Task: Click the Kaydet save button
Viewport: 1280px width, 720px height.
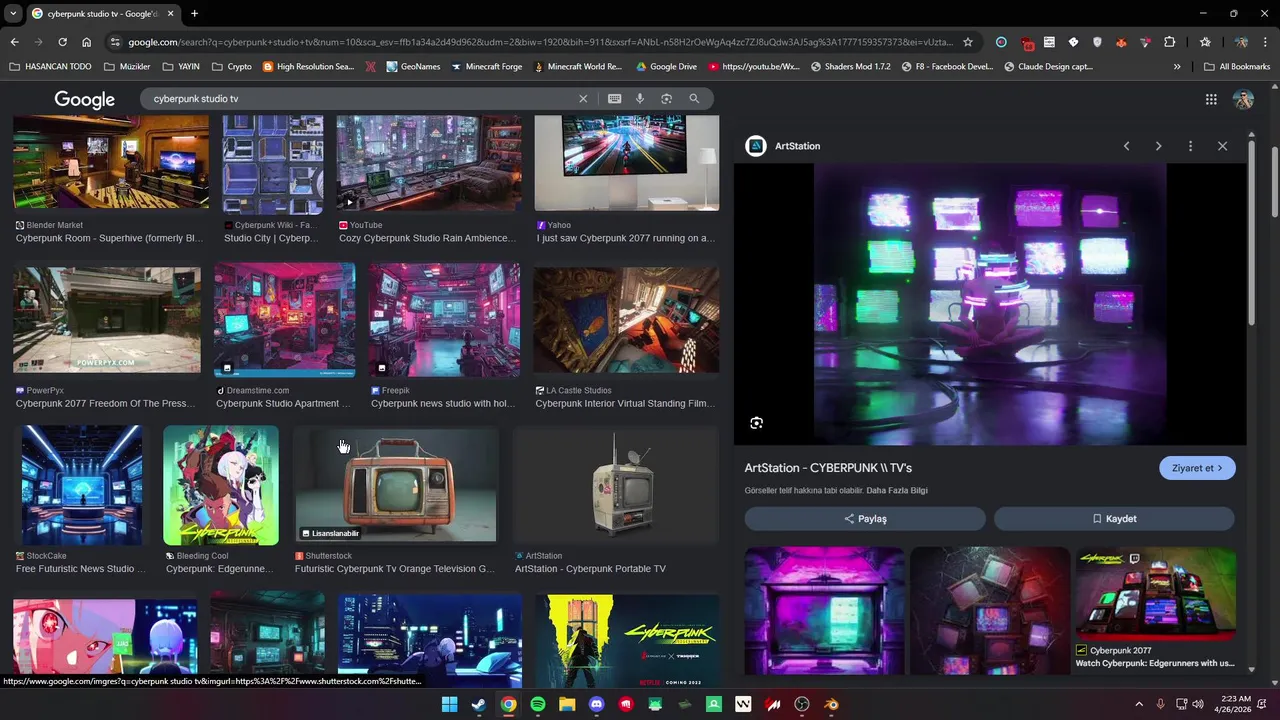Action: tap(1114, 519)
